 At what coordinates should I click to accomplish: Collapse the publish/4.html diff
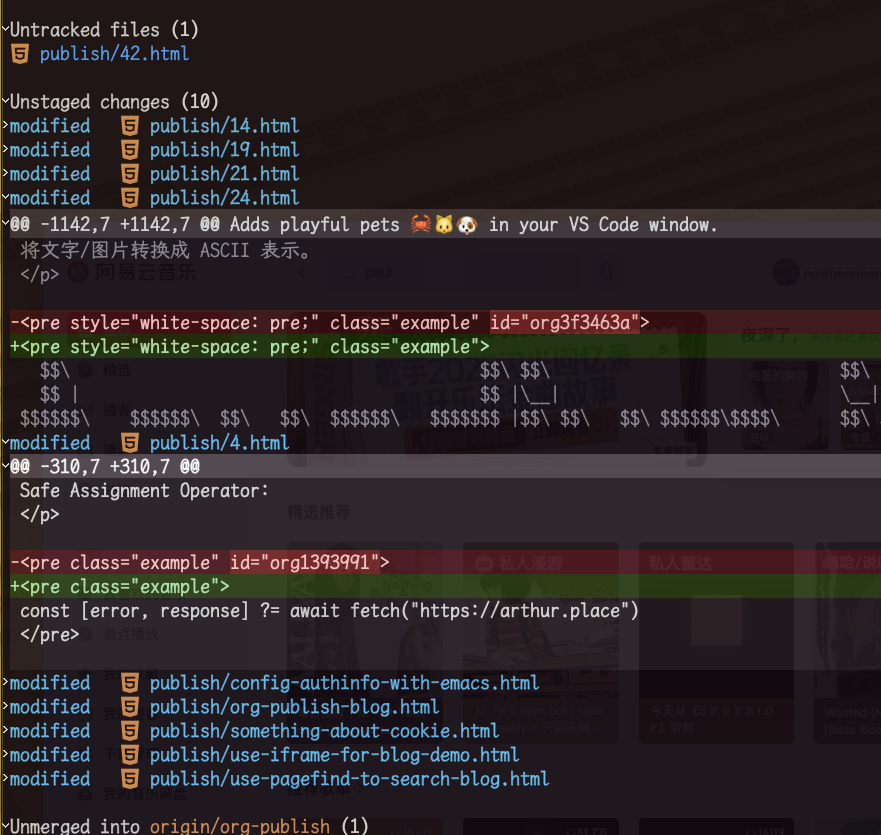coord(5,443)
